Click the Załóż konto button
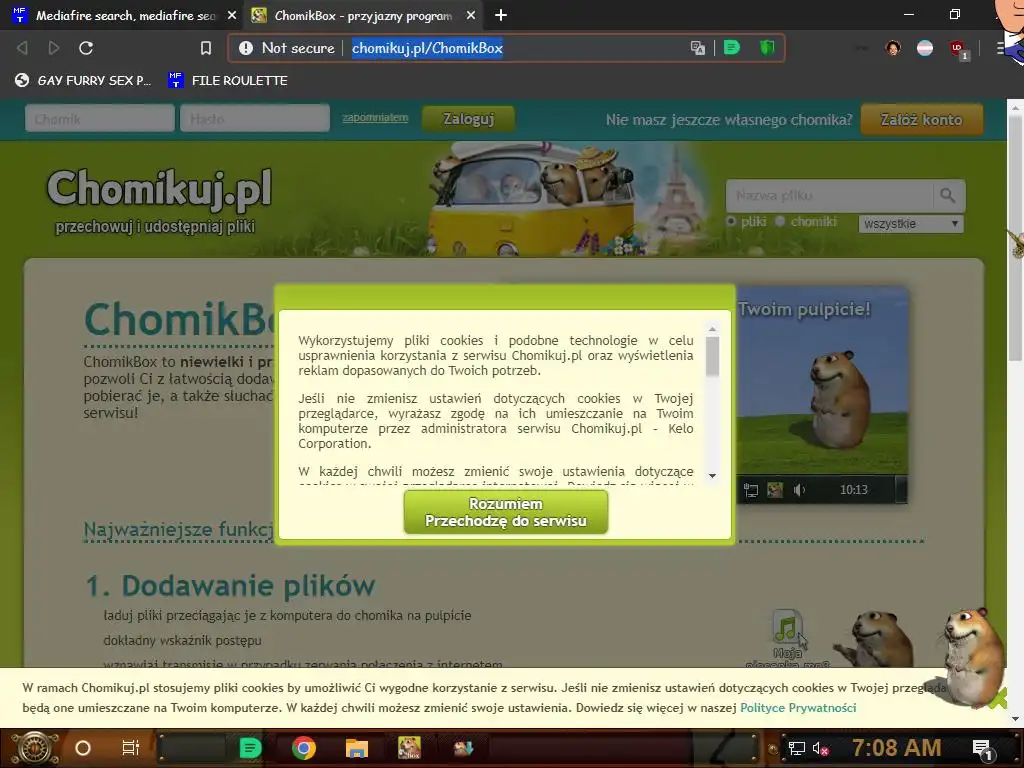The image size is (1024, 768). [921, 120]
